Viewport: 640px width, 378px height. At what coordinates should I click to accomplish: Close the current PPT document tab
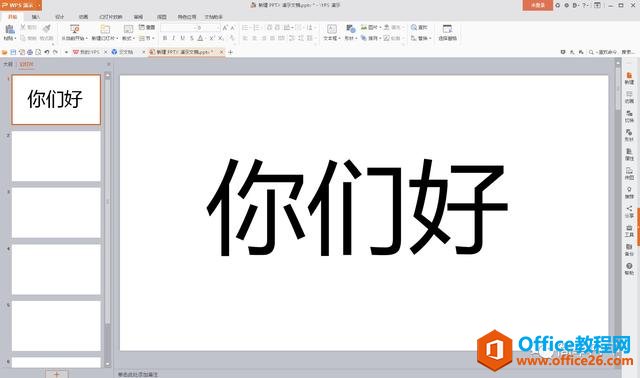point(222,52)
